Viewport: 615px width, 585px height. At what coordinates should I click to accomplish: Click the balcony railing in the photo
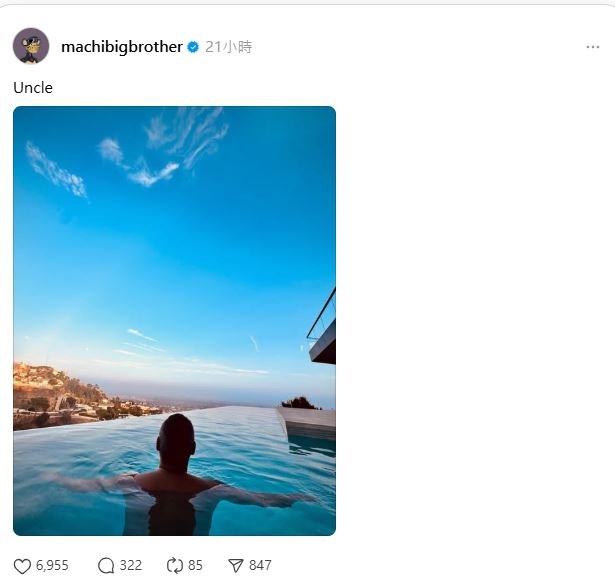(x=321, y=315)
